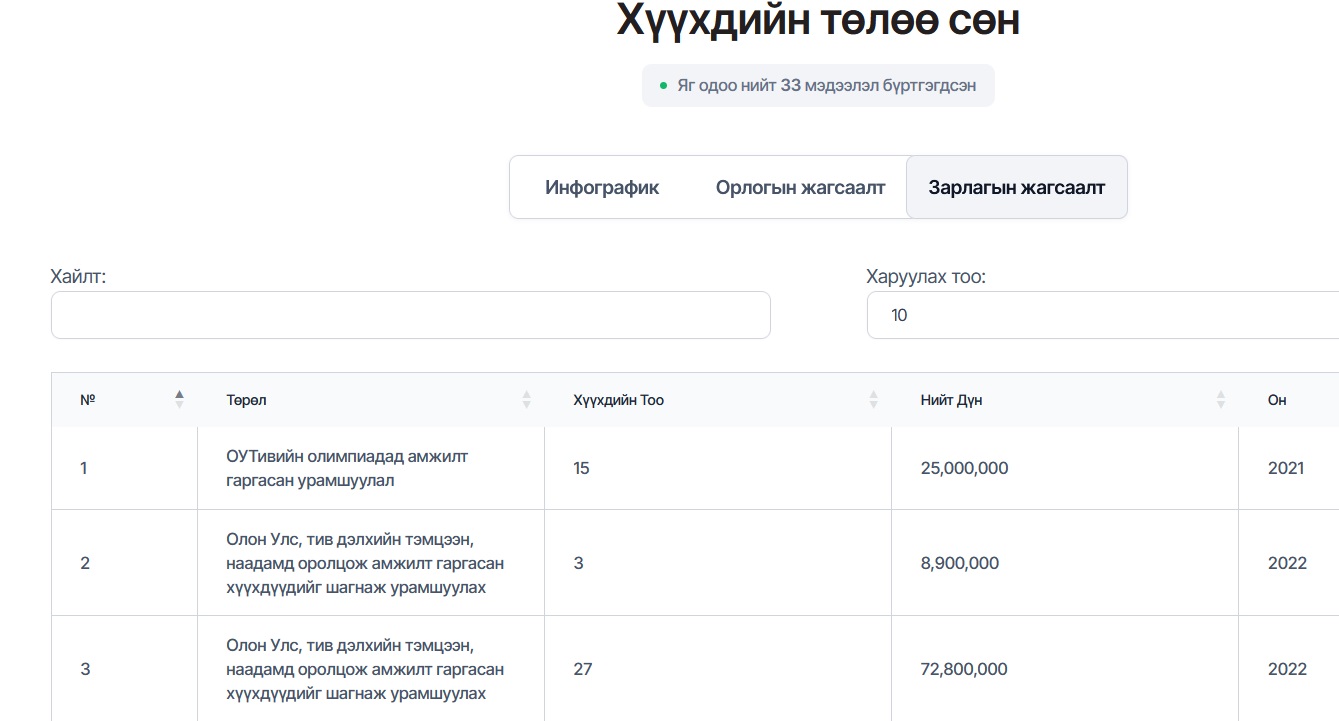The image size is (1339, 721).
Task: Select the child count 27 cell
Action: click(583, 669)
